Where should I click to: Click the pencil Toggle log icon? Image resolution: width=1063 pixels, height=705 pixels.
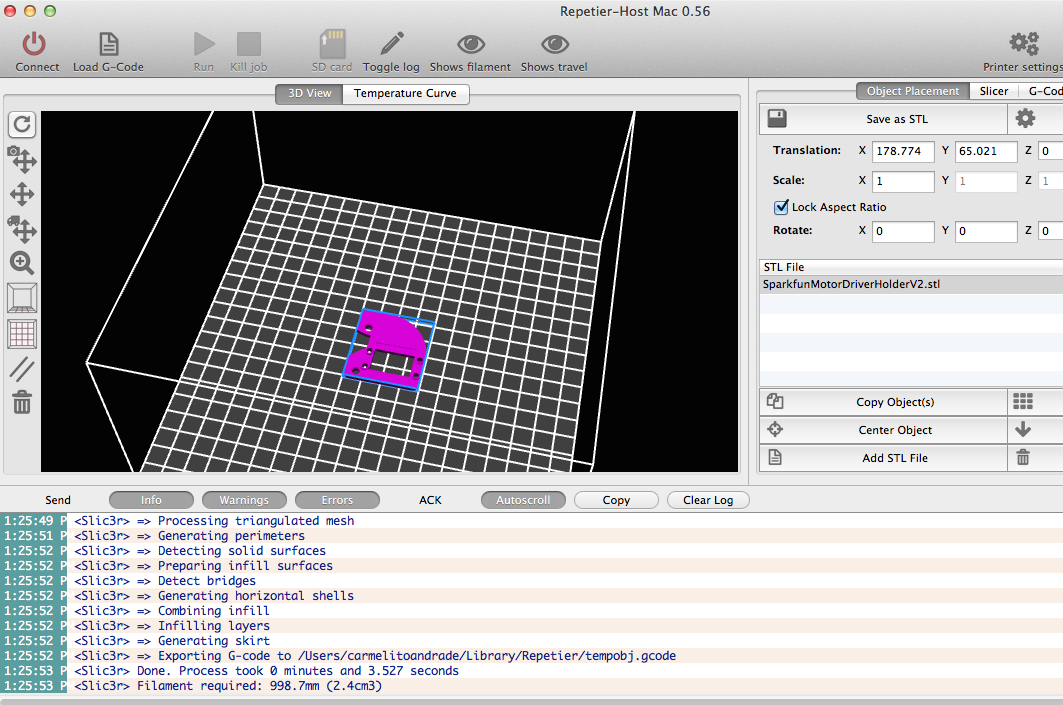[x=391, y=43]
